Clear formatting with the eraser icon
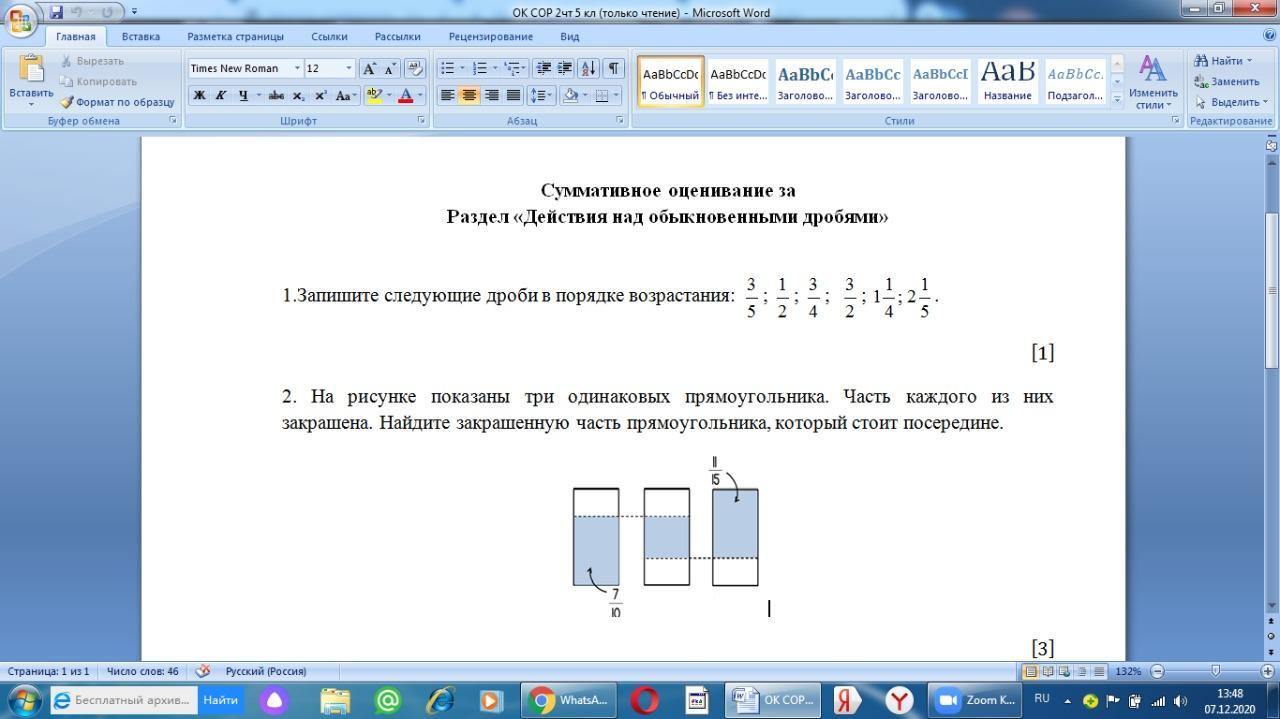Viewport: 1280px width, 719px height. point(416,68)
